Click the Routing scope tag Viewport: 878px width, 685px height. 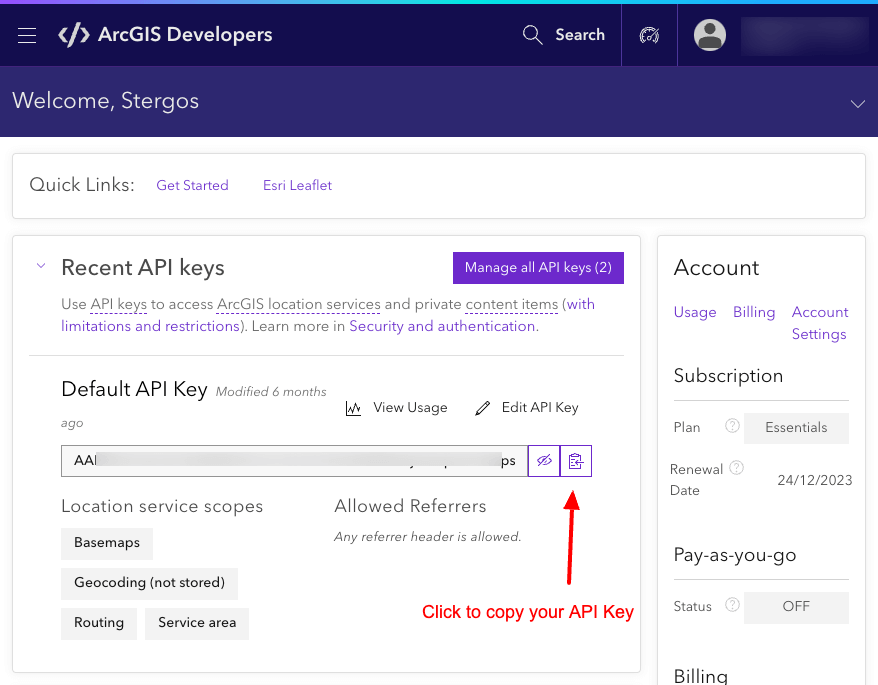tap(99, 623)
